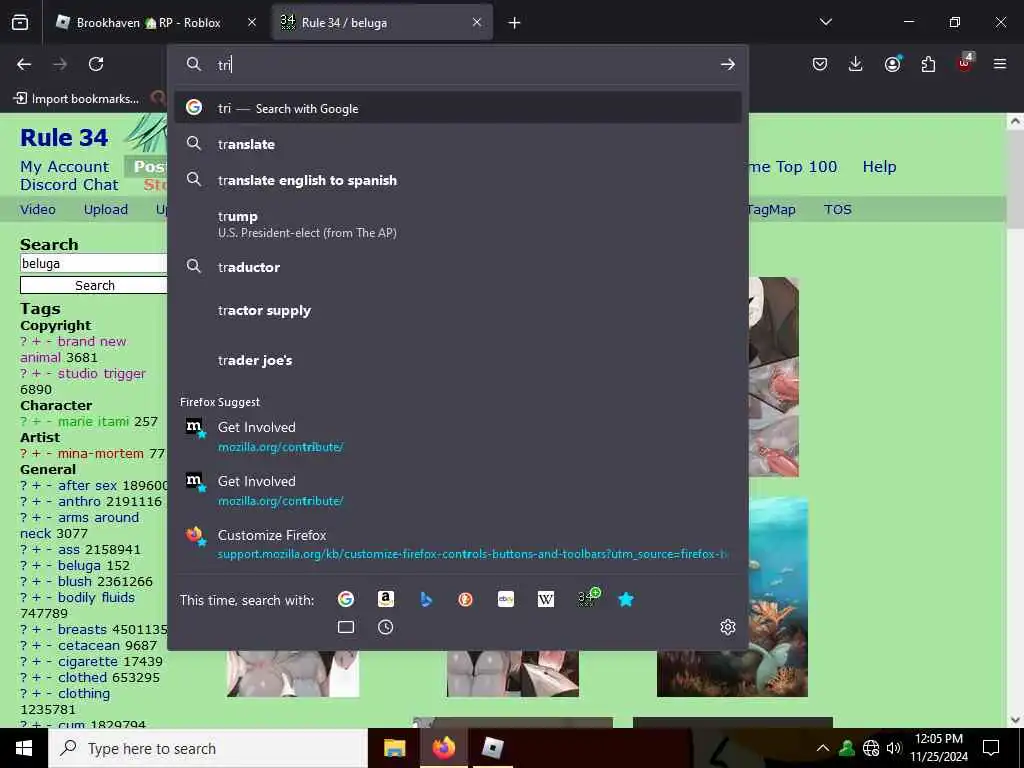The image size is (1024, 768).
Task: Click the Upload submenu link
Action: (x=106, y=210)
